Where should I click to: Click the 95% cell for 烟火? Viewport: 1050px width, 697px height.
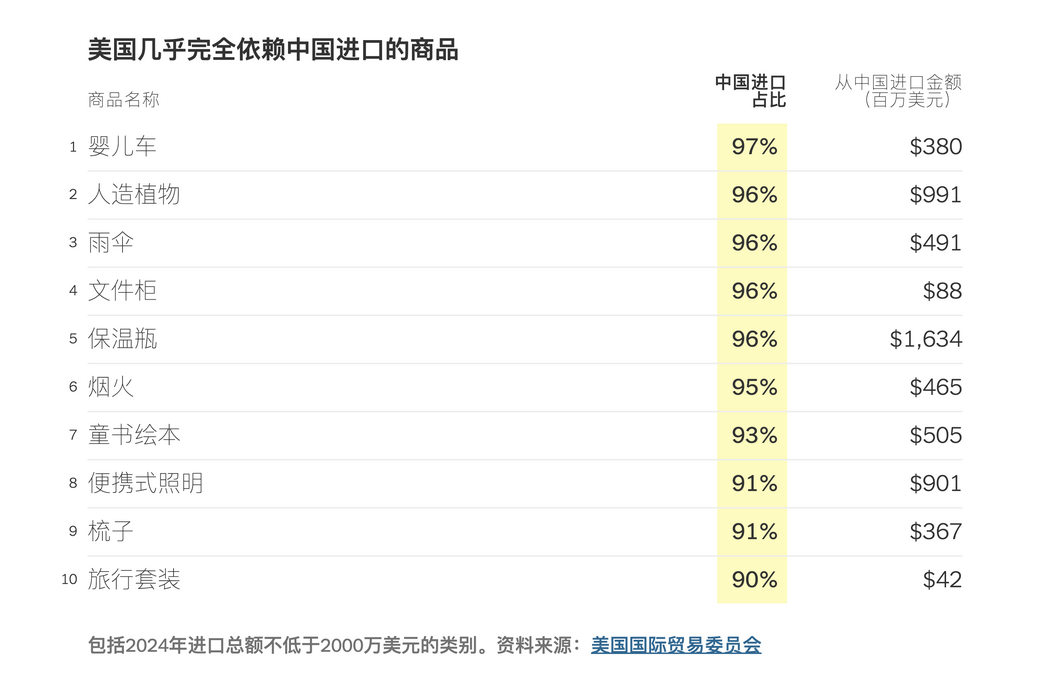(x=752, y=387)
